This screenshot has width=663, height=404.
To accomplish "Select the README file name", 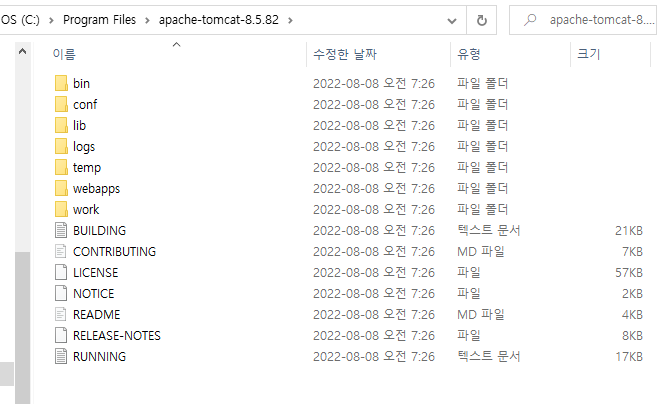I will (97, 314).
